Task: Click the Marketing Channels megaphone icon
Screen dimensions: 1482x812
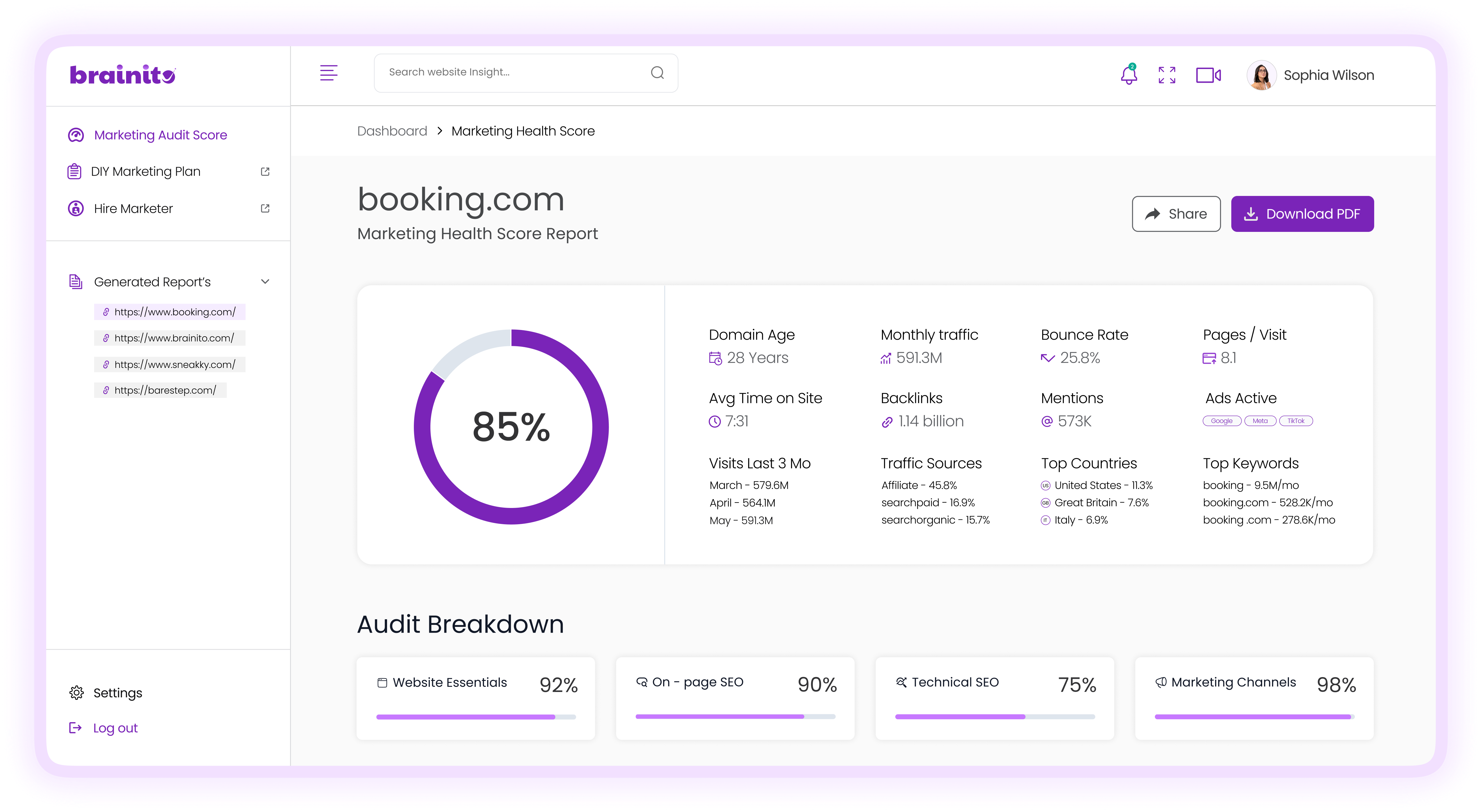Action: (1161, 682)
